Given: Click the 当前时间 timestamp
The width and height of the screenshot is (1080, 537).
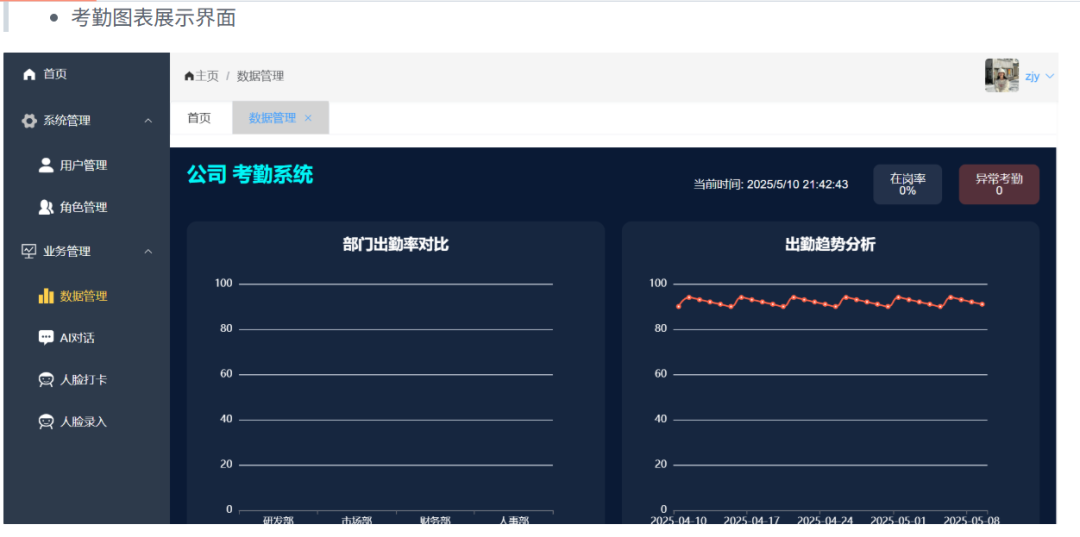Looking at the screenshot, I should click(770, 185).
